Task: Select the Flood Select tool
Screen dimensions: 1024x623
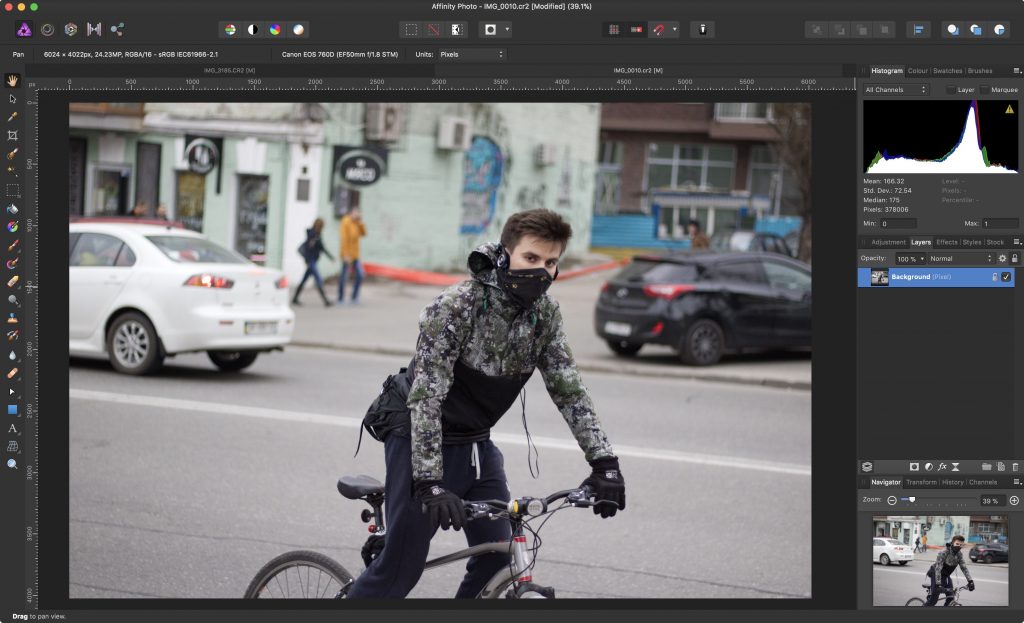Action: point(12,171)
